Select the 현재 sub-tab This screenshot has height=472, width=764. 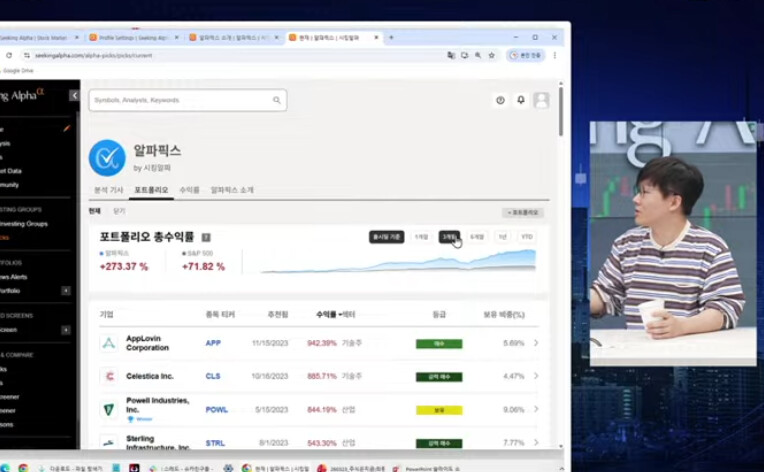(x=95, y=211)
